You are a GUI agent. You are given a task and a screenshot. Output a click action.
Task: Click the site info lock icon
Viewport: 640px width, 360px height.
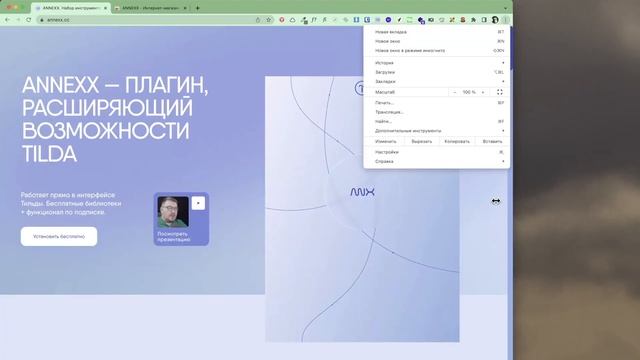[x=42, y=20]
